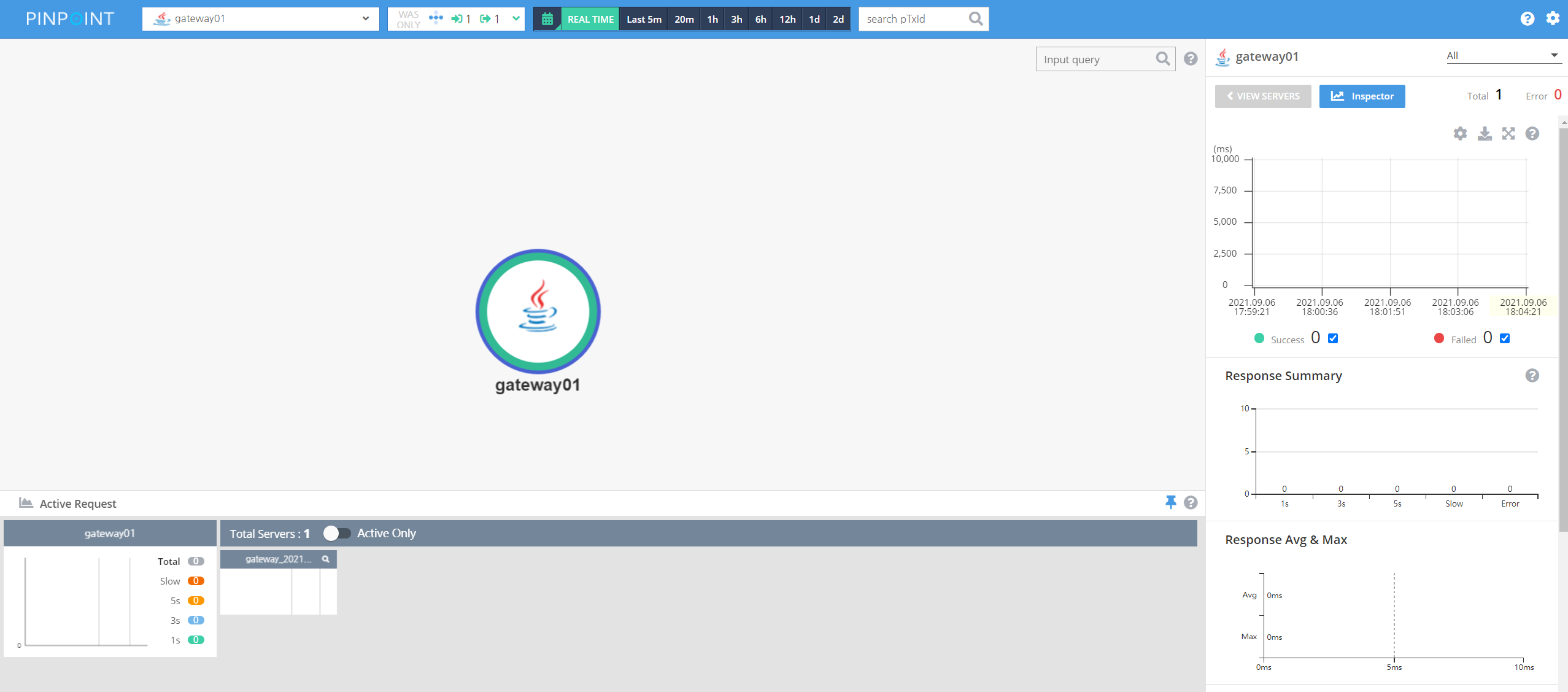
Task: Open the Inspector view
Action: 1362,96
